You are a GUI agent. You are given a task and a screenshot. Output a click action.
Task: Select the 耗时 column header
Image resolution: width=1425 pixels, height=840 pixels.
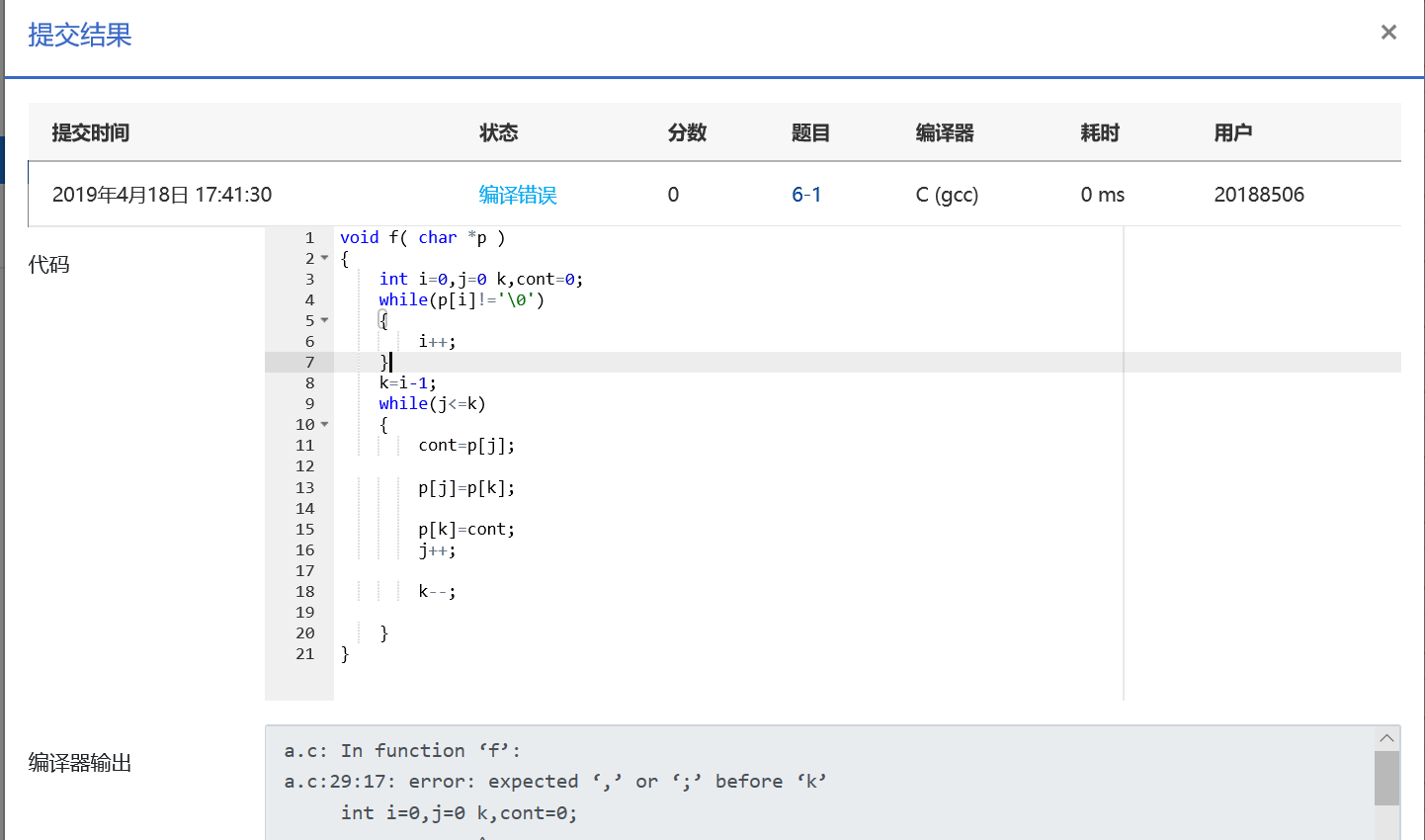pyautogui.click(x=1101, y=132)
